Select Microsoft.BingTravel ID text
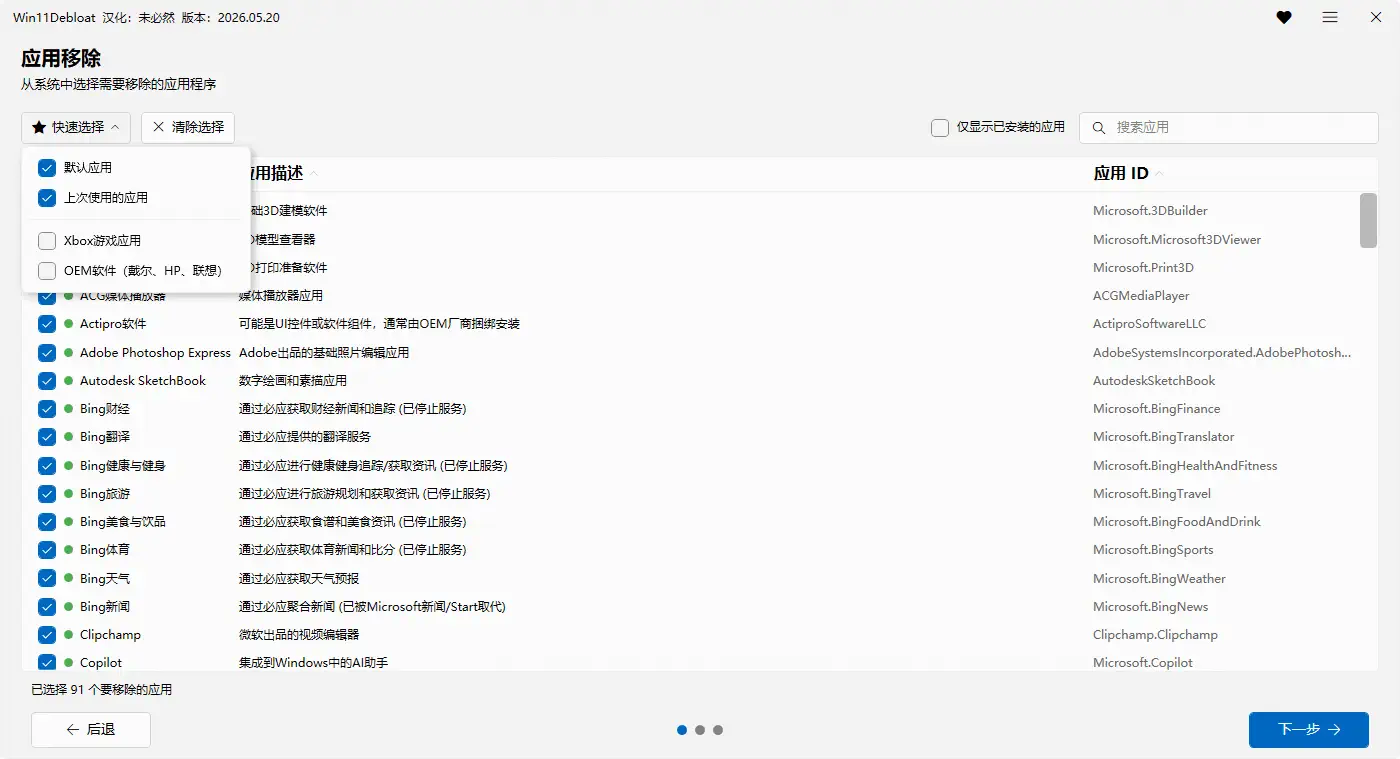This screenshot has height=759, width=1400. (x=1152, y=494)
